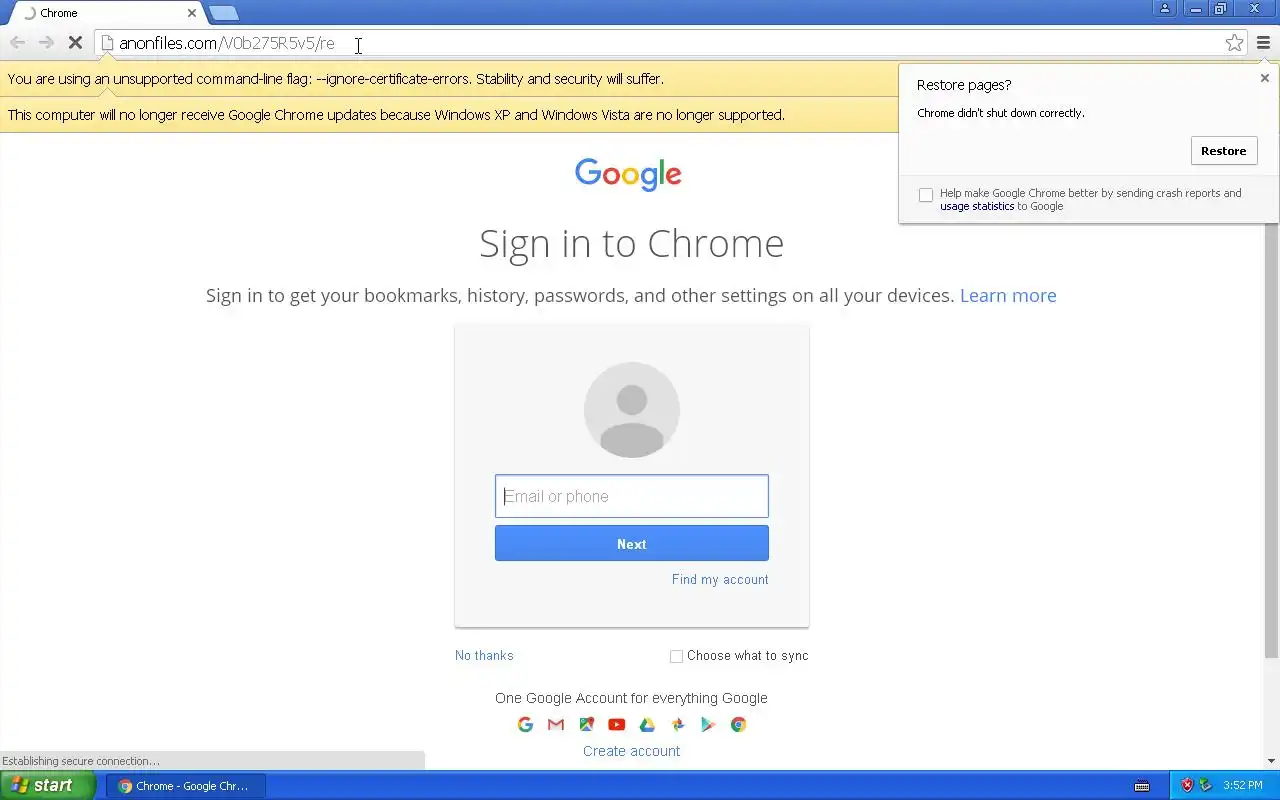1280x800 pixels.
Task: Click the Google Drive icon
Action: pos(647,725)
